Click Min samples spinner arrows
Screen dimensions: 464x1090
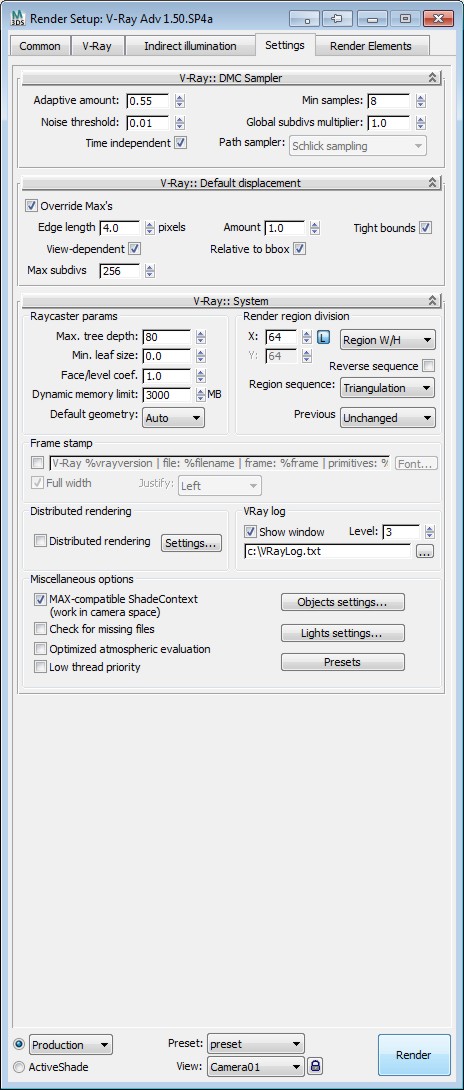click(x=421, y=101)
